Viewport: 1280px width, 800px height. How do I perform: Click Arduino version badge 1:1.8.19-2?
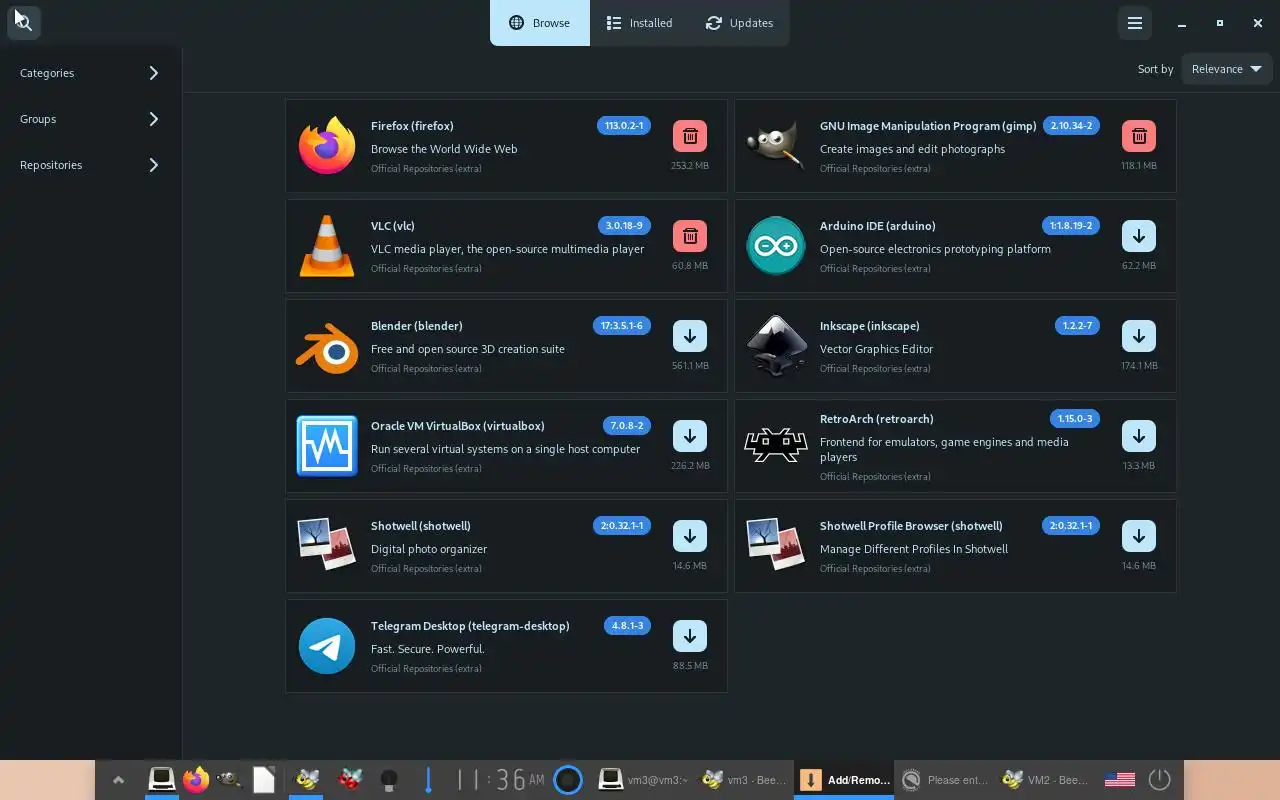[x=1071, y=226]
